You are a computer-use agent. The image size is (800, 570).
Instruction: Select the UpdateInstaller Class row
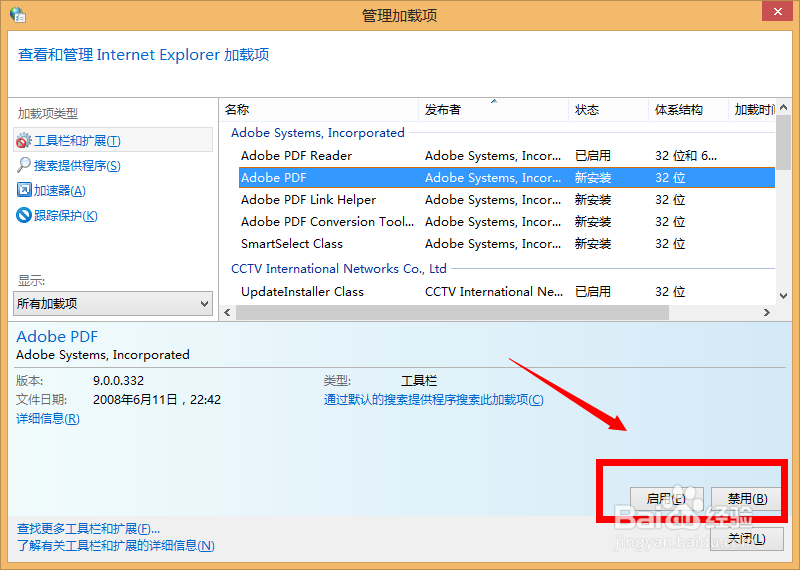[507, 291]
